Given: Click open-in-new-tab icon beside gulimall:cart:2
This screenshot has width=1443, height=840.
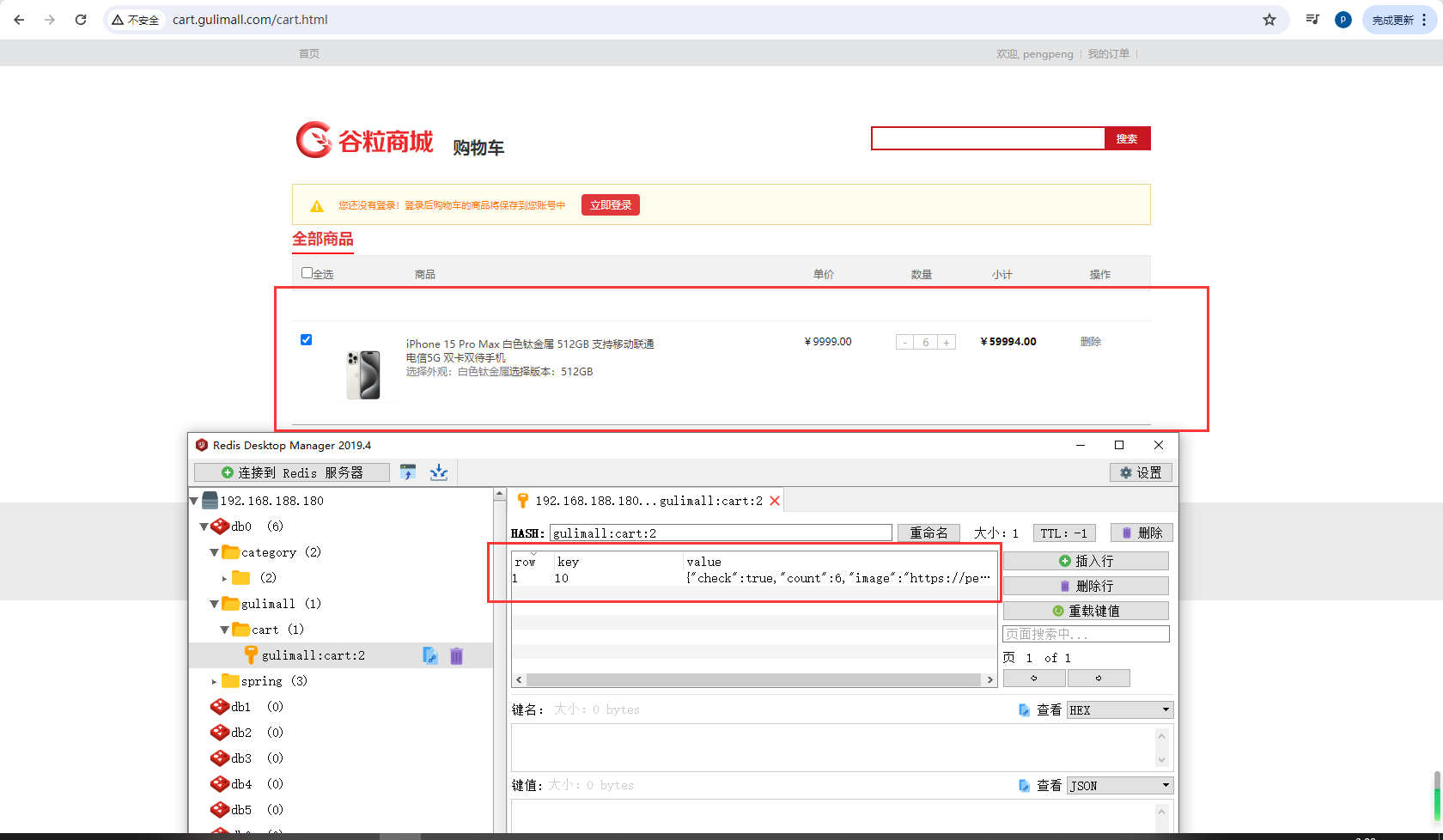Looking at the screenshot, I should [x=430, y=655].
